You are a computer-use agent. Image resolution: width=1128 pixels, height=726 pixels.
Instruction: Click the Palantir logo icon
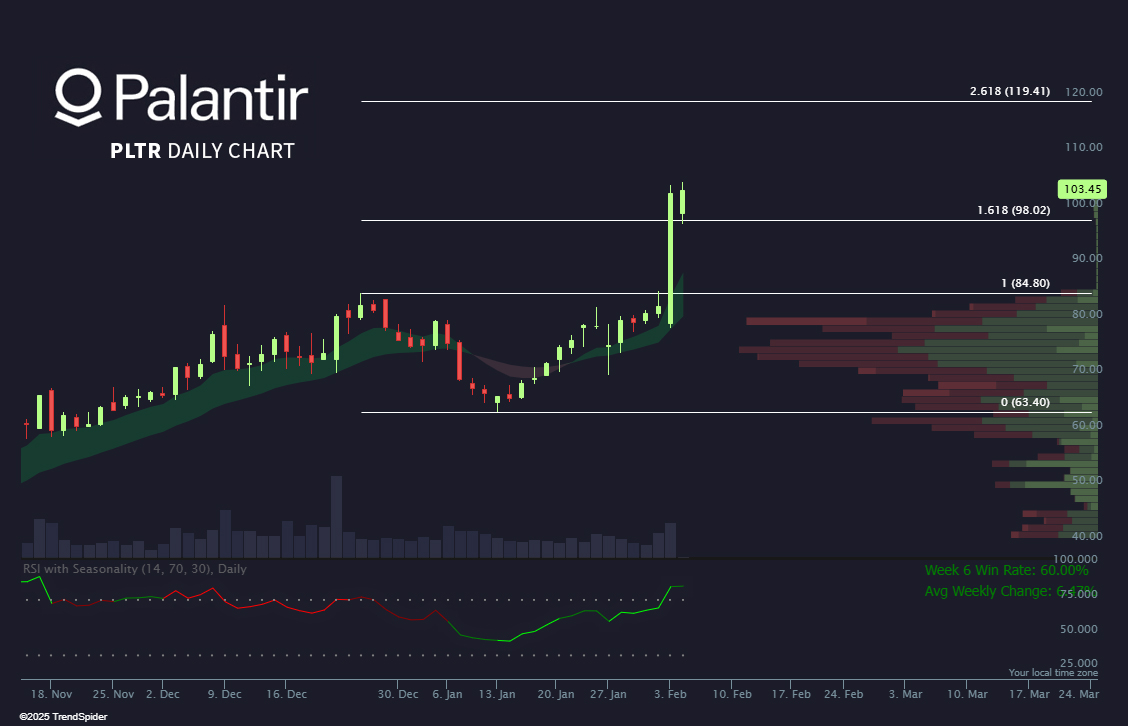(78, 97)
